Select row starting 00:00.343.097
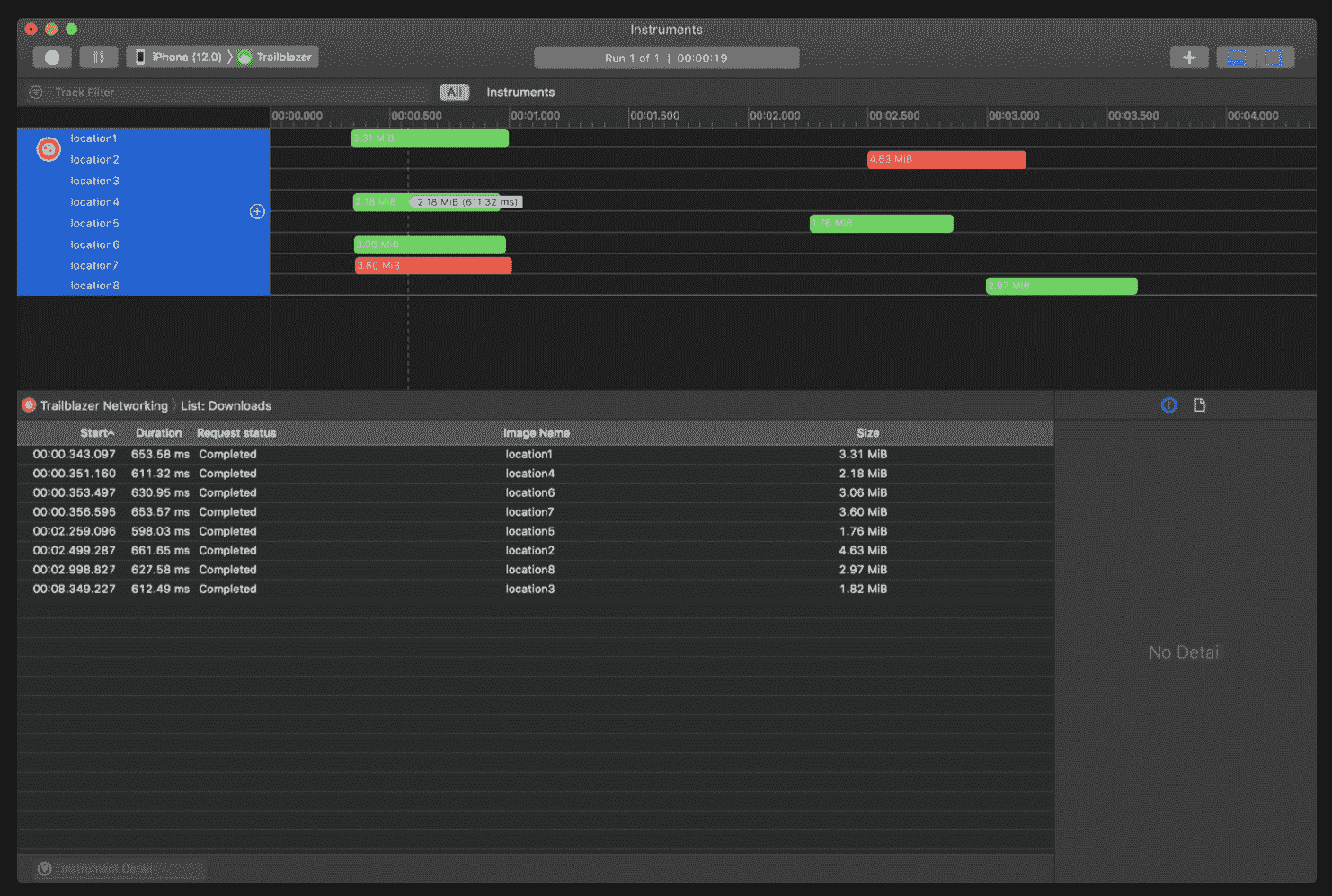1332x896 pixels. click(535, 455)
